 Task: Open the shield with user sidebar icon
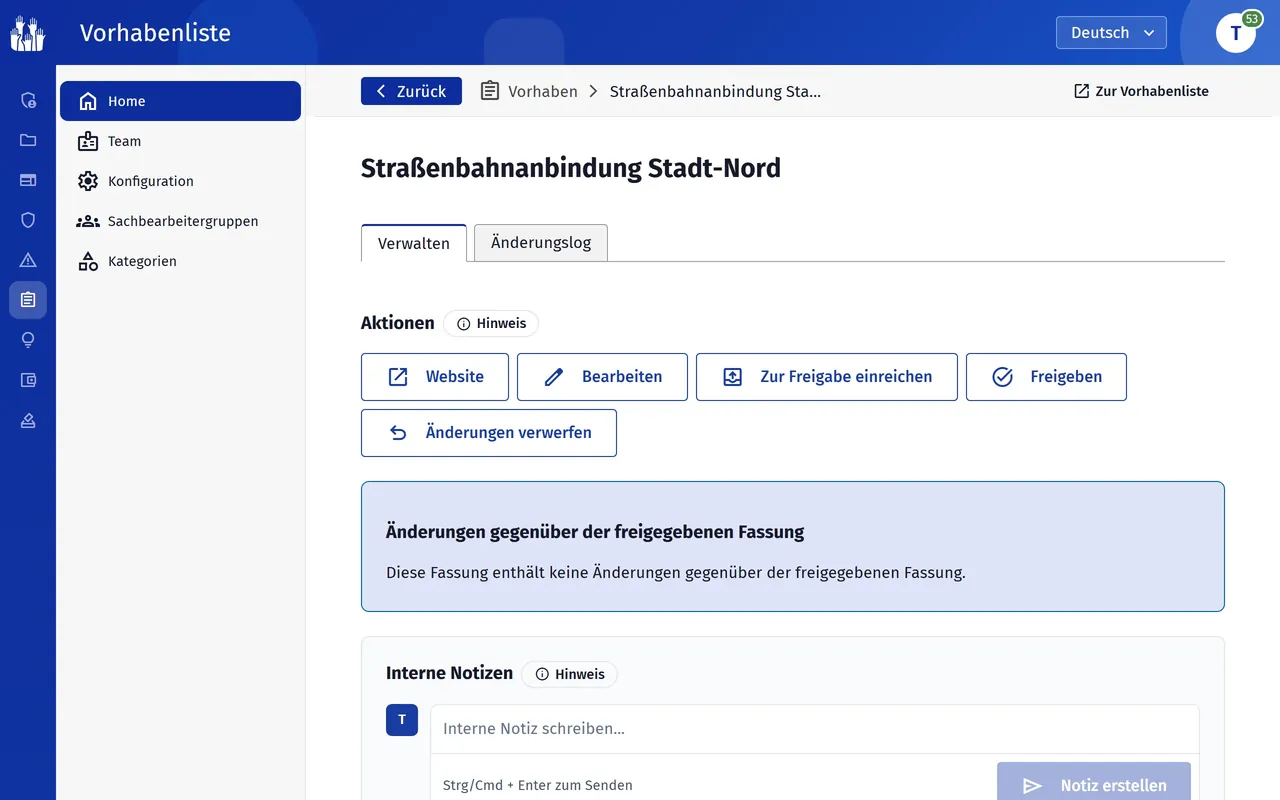[28, 100]
